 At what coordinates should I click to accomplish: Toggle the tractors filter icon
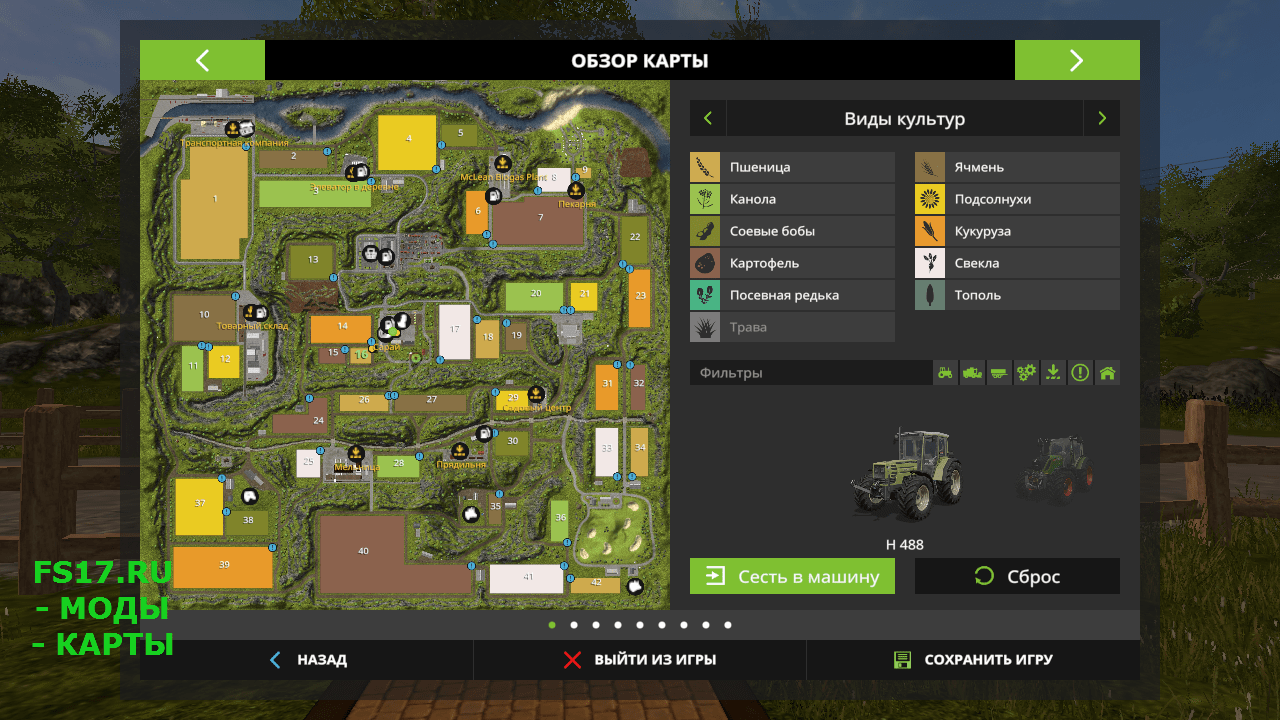tap(945, 373)
